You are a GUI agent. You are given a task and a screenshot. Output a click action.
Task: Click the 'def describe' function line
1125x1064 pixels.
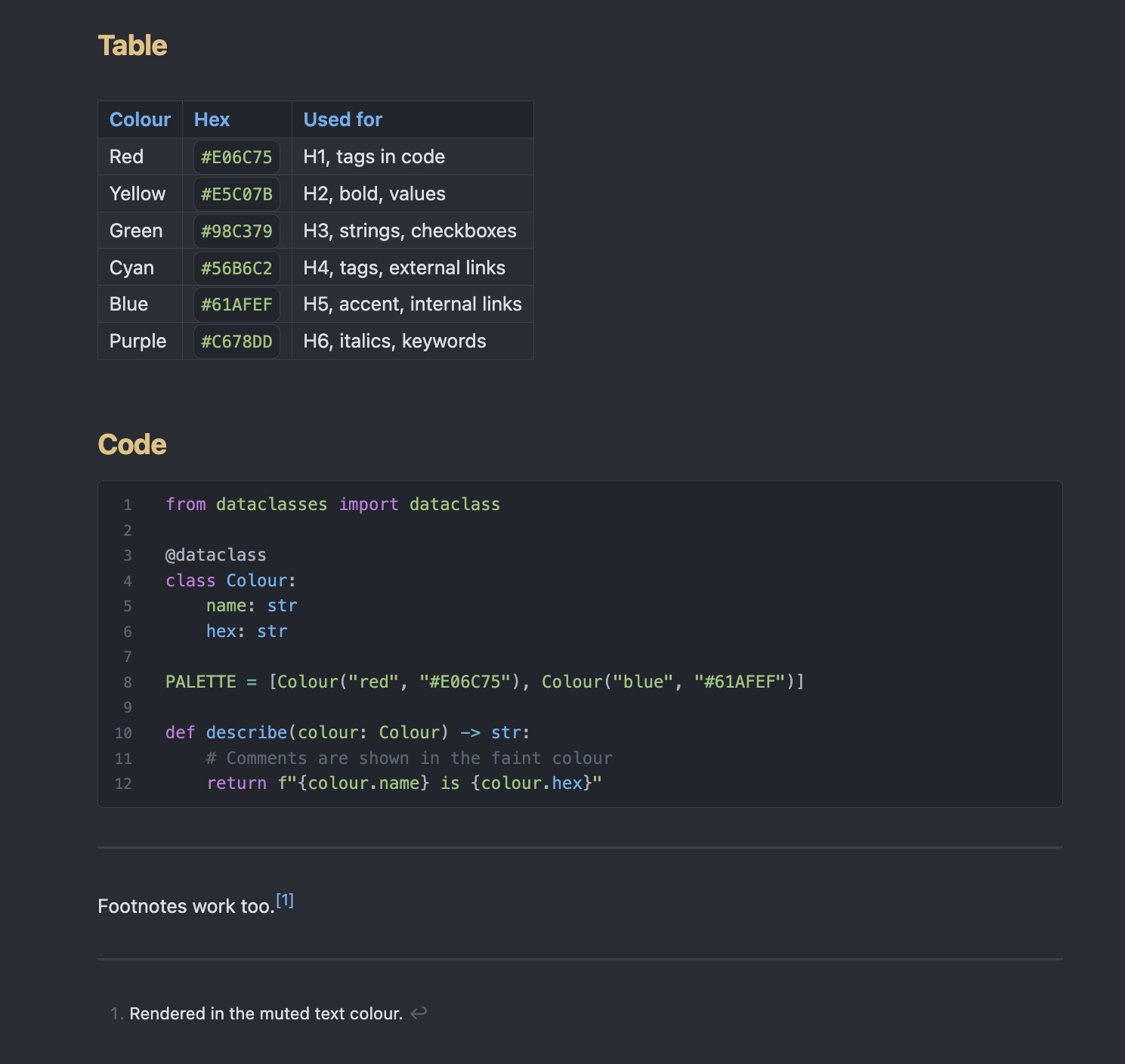[x=348, y=732]
